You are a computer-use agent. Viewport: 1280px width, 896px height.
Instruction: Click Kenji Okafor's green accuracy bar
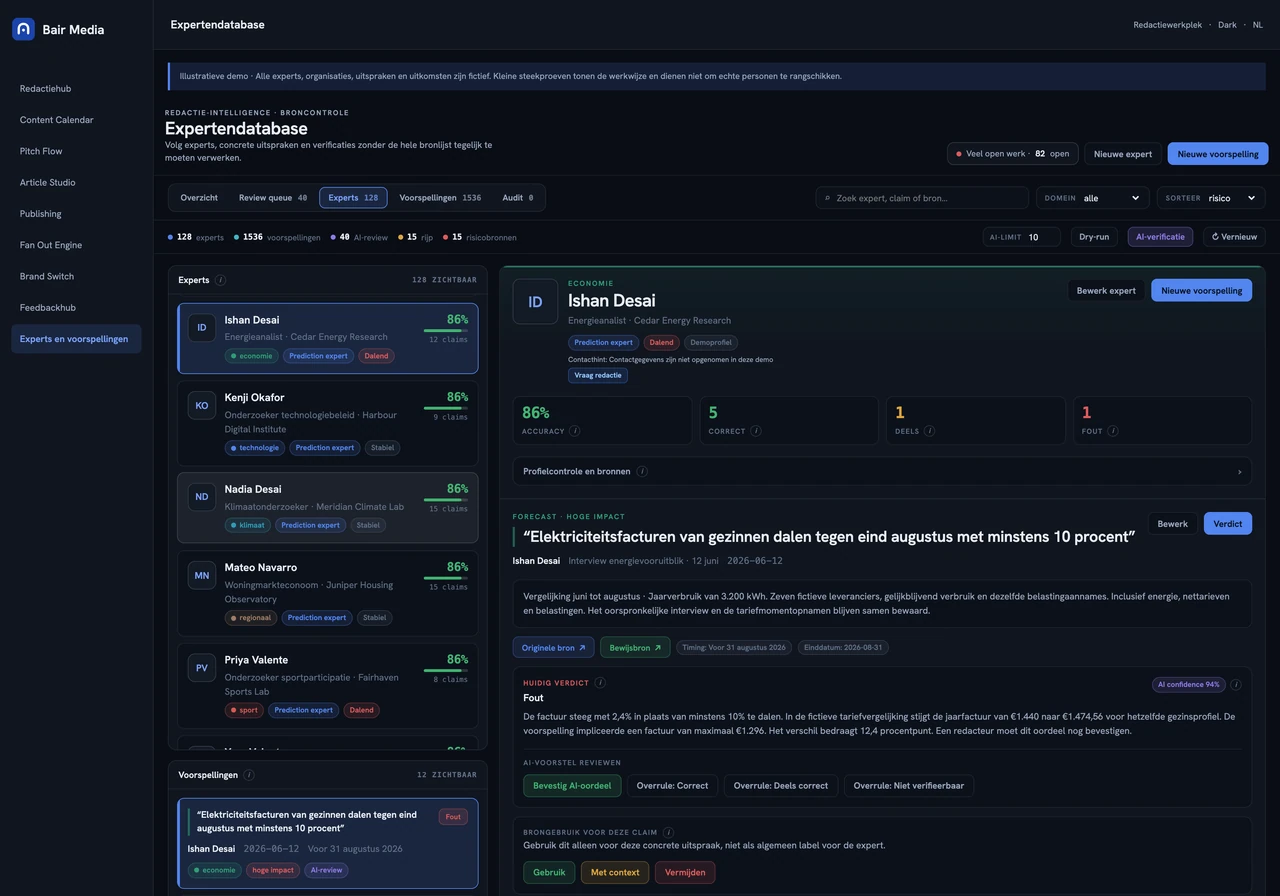[x=445, y=408]
